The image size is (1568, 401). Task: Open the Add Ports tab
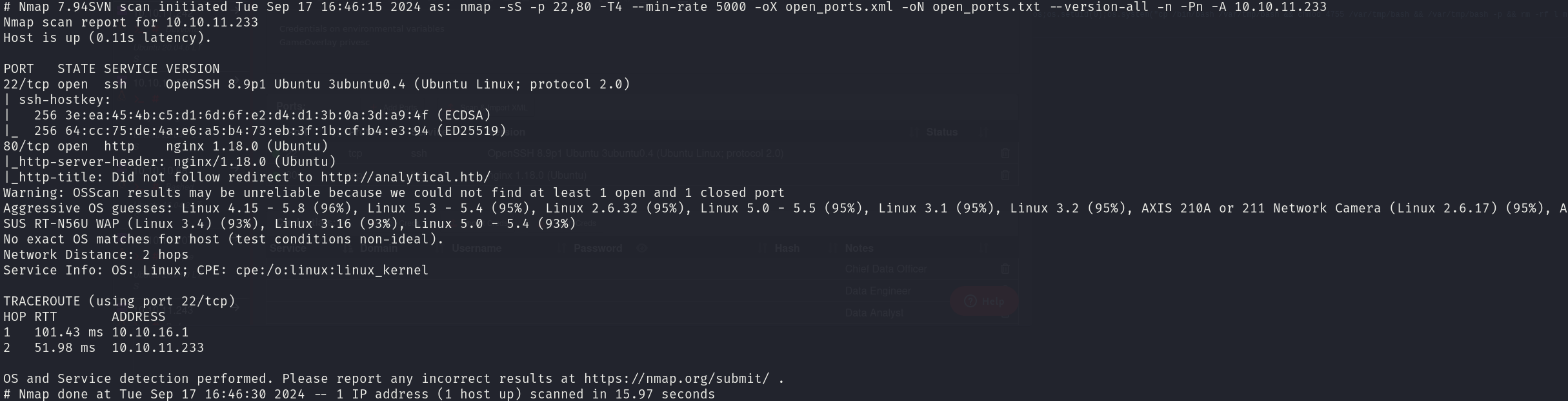(x=400, y=108)
